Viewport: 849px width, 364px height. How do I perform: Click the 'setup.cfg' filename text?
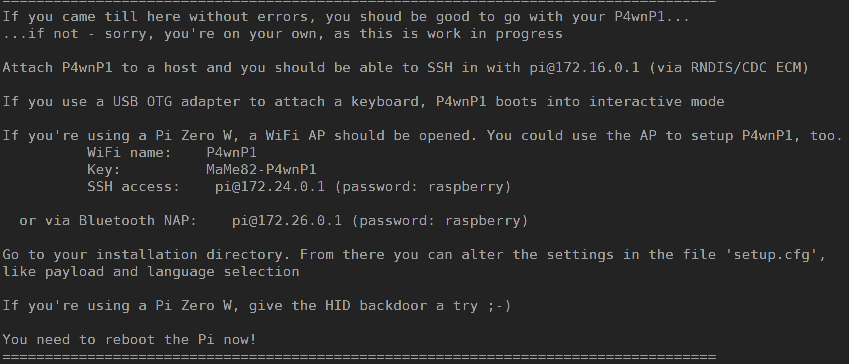pos(778,255)
